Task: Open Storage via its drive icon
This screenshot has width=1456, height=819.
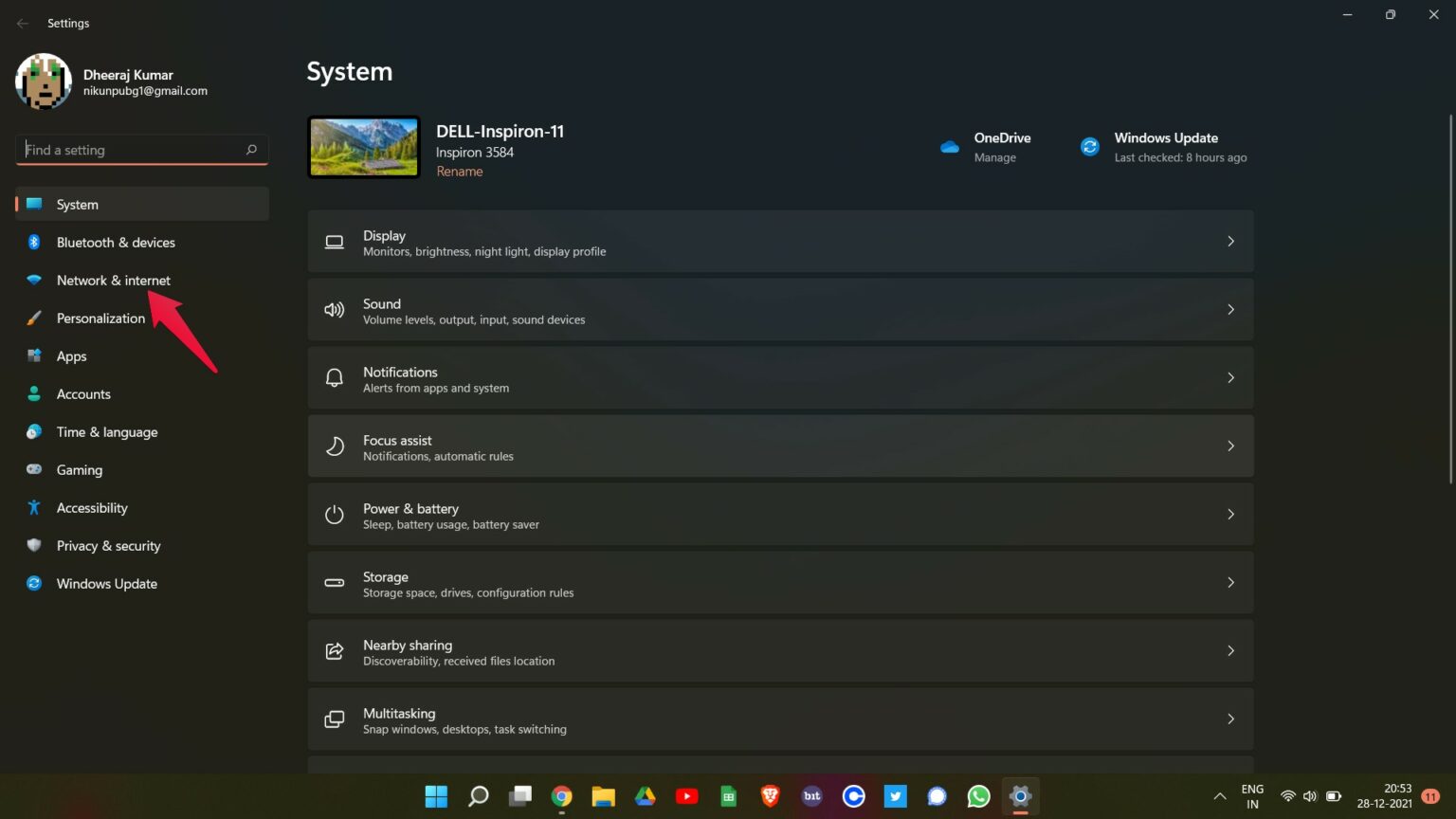Action: pos(334,582)
